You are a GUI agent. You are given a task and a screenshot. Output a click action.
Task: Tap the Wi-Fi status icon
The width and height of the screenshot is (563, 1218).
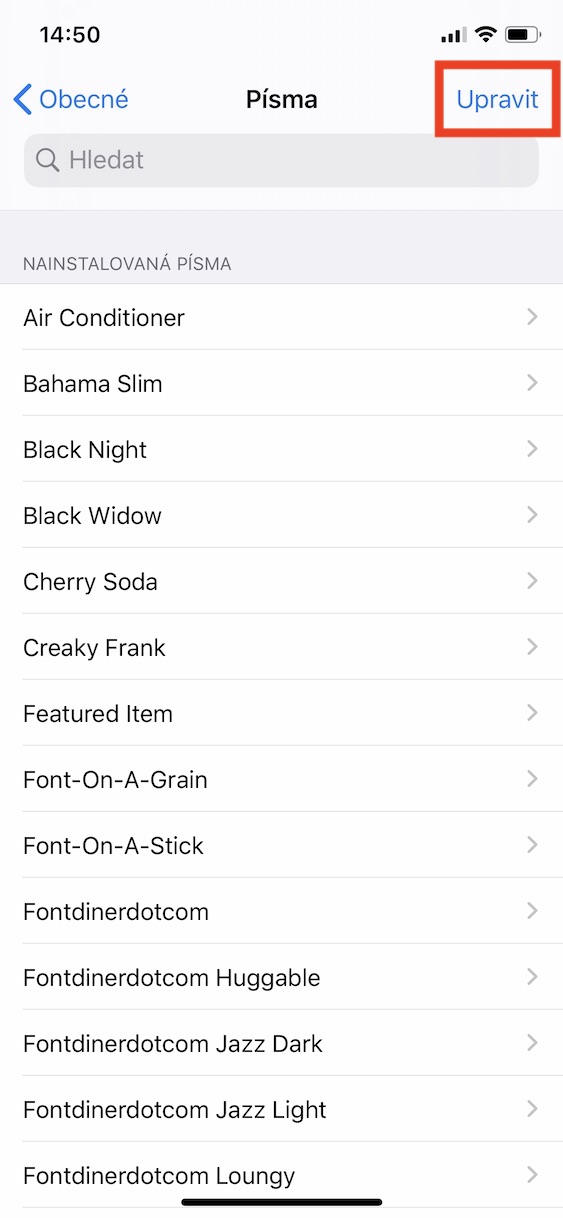(486, 35)
